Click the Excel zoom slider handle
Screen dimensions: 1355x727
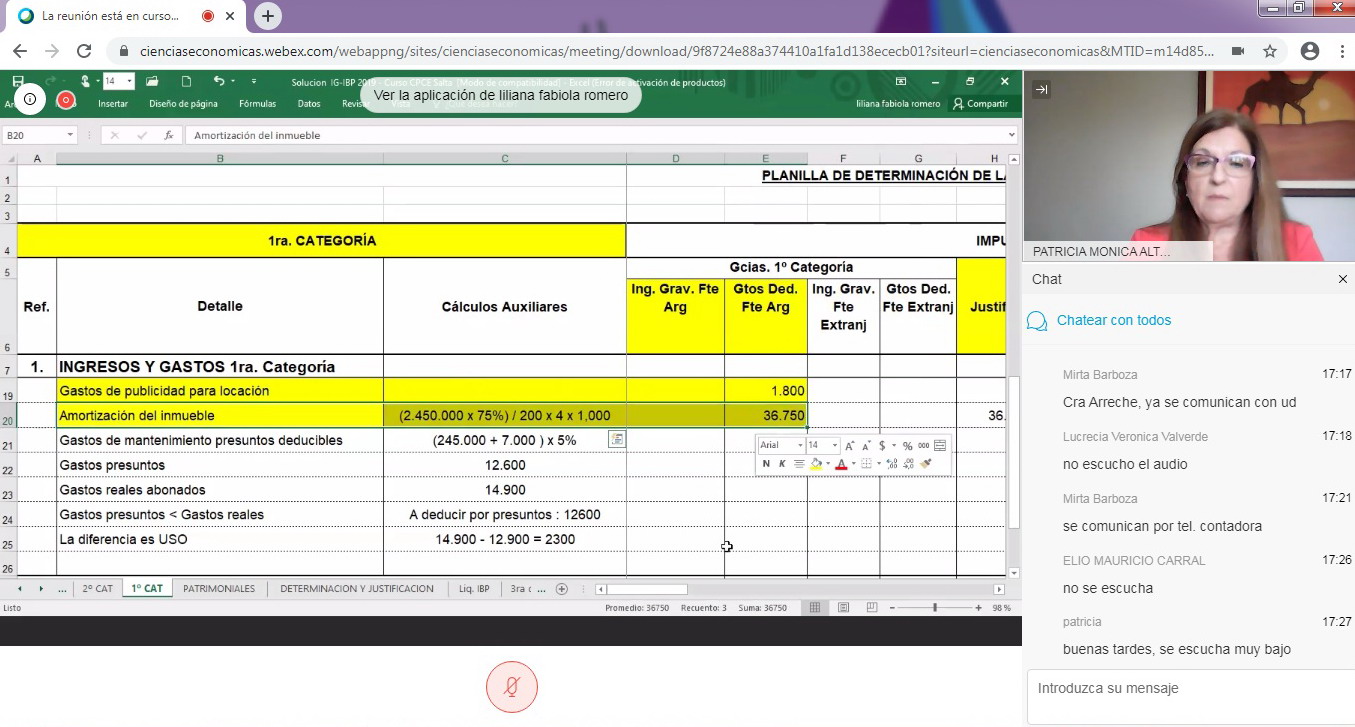(935, 607)
